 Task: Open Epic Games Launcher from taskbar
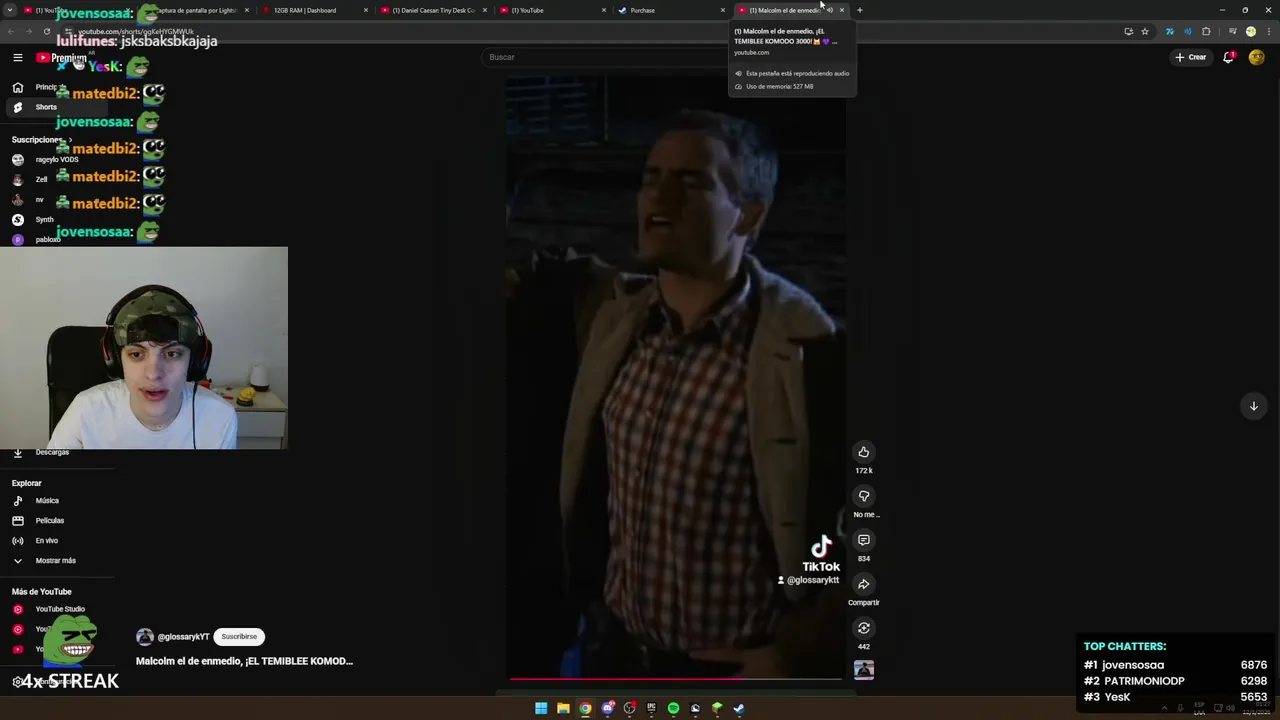click(x=651, y=708)
